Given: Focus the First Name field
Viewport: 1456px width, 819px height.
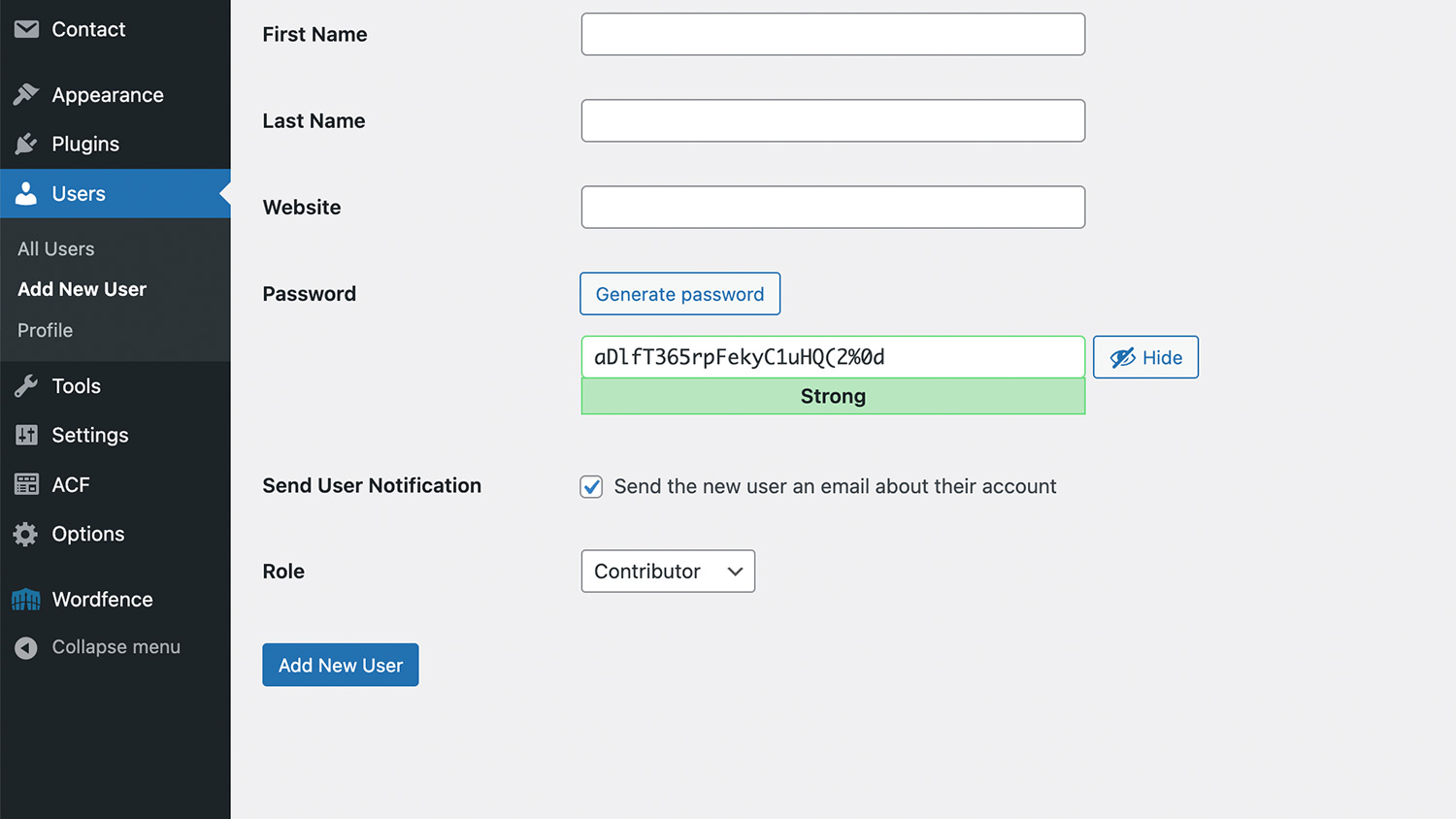Looking at the screenshot, I should pos(833,34).
